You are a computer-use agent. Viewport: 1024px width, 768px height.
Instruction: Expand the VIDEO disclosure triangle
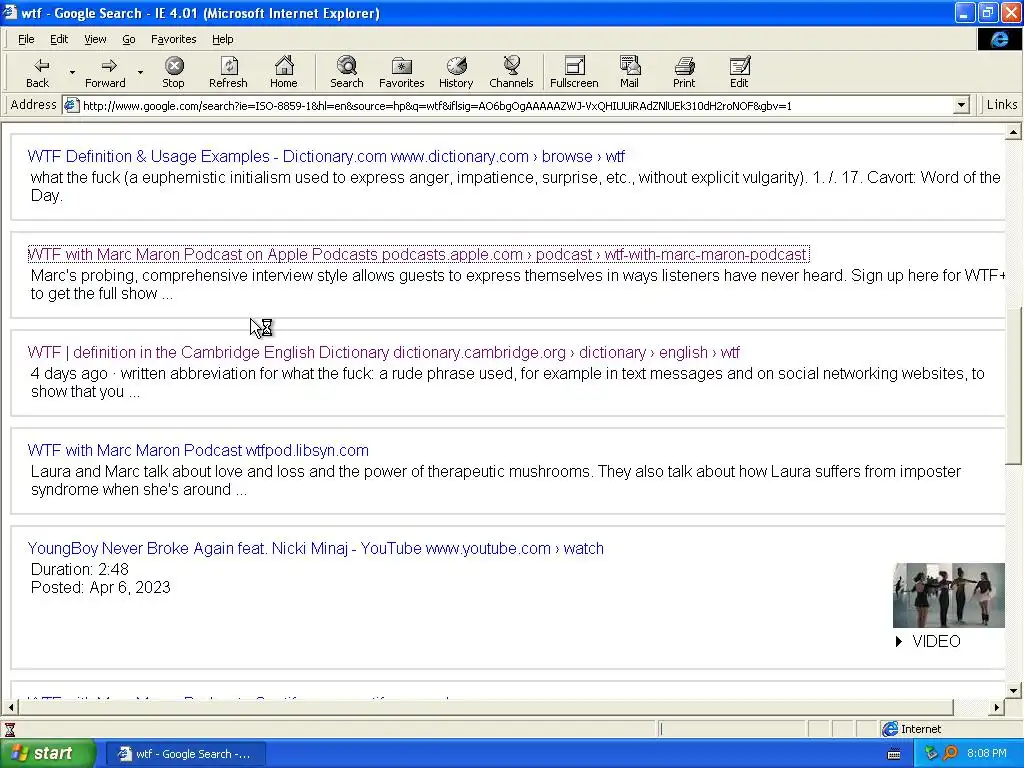(x=899, y=641)
